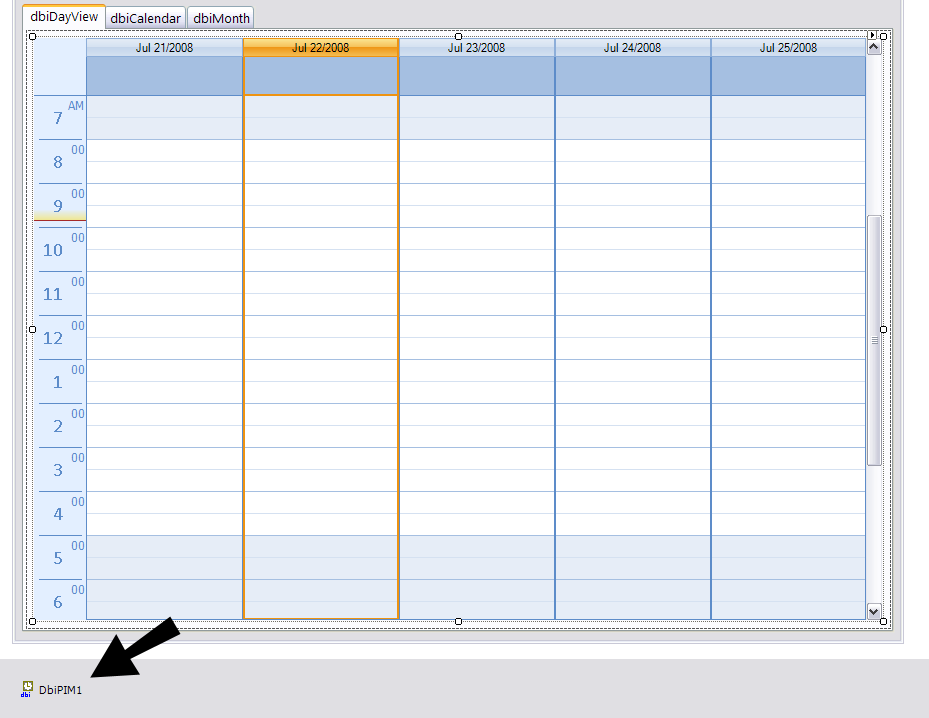Switch to the dbiMonth tab
Viewport: 929px width, 718px height.
222,18
